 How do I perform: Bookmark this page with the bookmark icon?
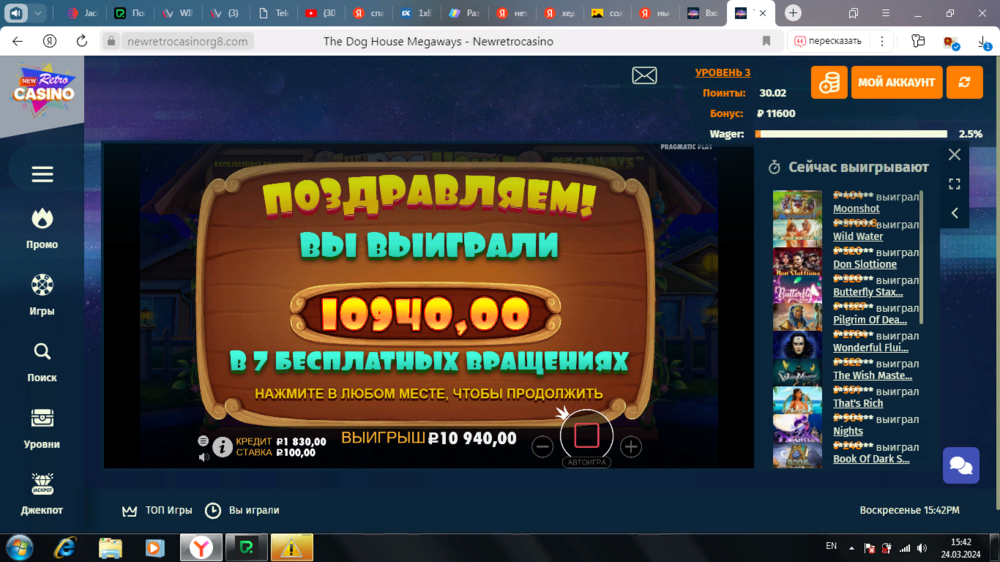click(x=766, y=41)
